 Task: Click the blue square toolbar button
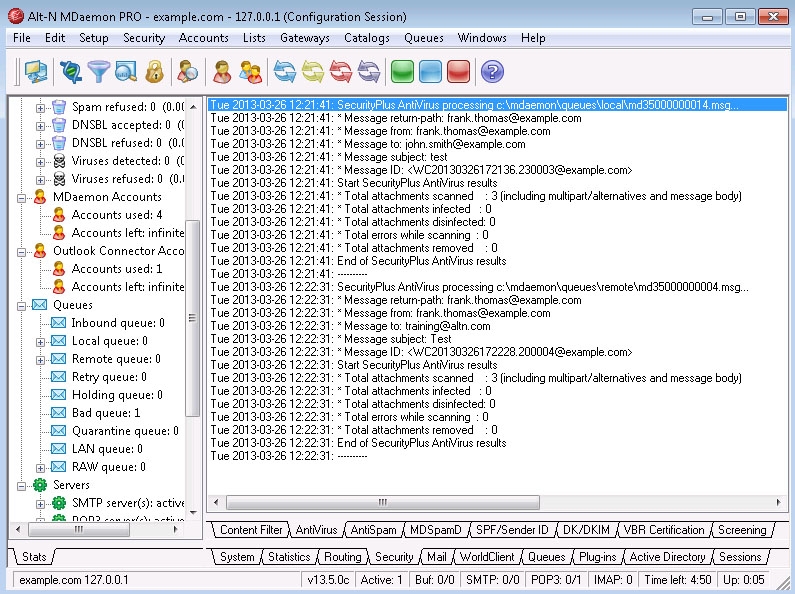[430, 71]
